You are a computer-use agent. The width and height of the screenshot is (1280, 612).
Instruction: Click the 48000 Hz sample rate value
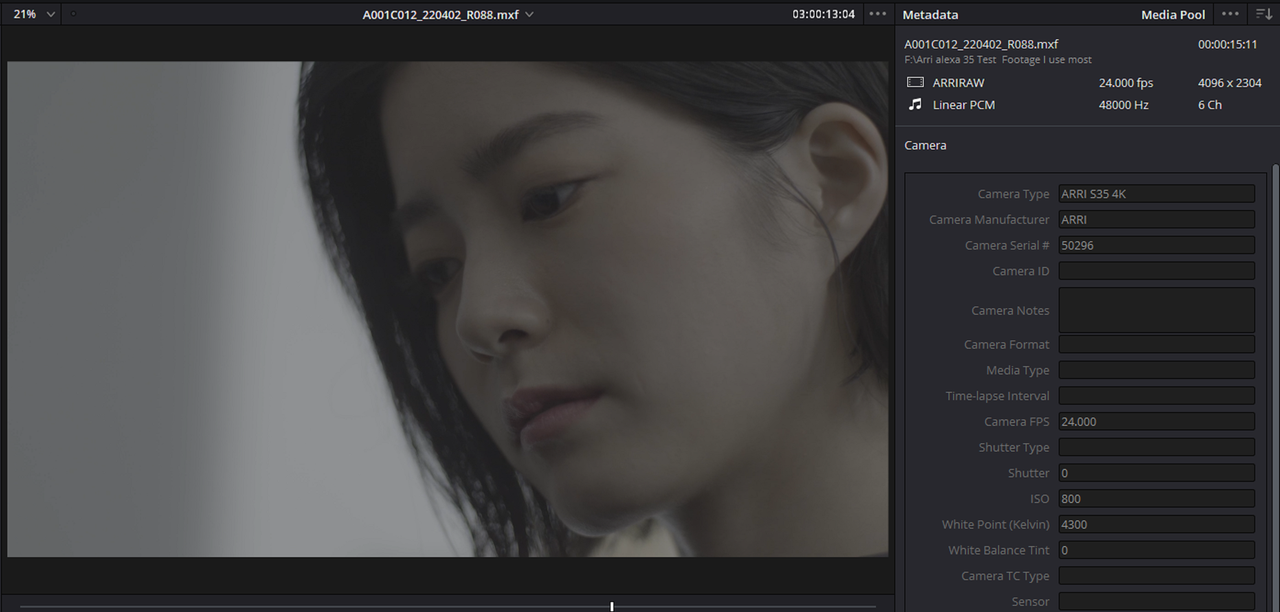pyautogui.click(x=1123, y=105)
